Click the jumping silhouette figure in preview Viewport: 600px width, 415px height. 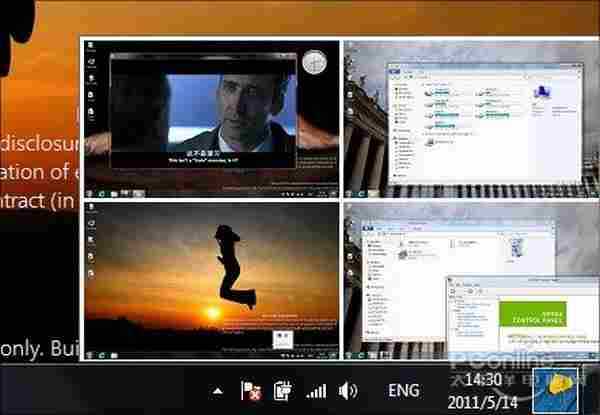coord(233,263)
